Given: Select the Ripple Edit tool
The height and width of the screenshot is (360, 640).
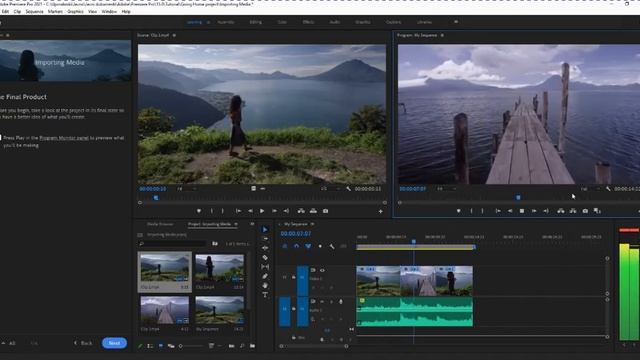Looking at the screenshot, I should tap(265, 248).
